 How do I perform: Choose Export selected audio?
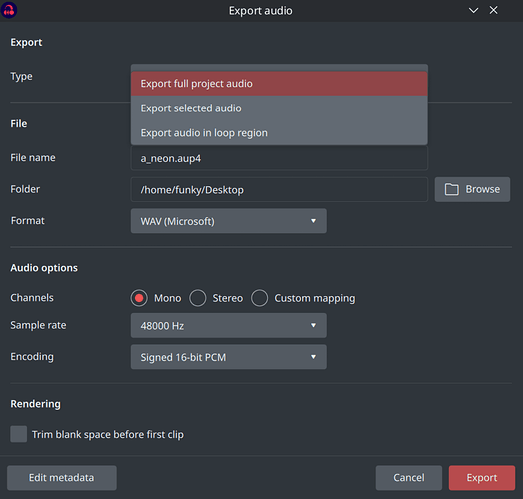coord(279,108)
